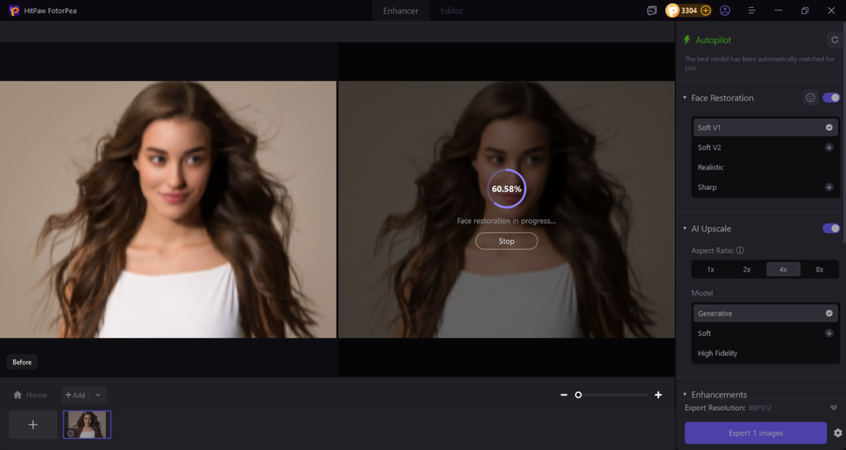
Task: Reset settings with the Autopilot refresh icon
Action: click(834, 40)
